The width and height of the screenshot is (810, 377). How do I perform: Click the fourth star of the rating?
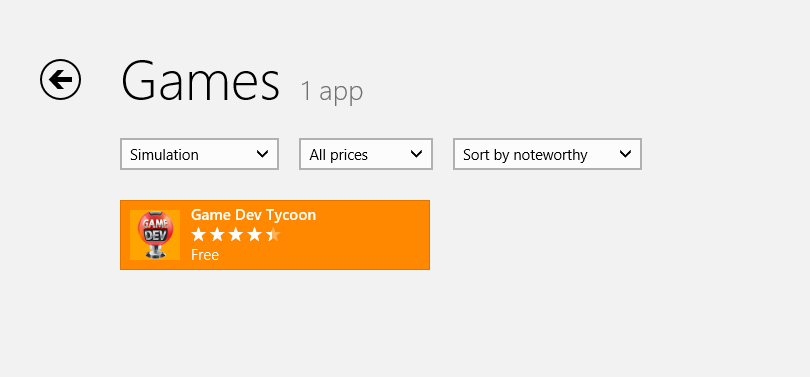(x=254, y=235)
